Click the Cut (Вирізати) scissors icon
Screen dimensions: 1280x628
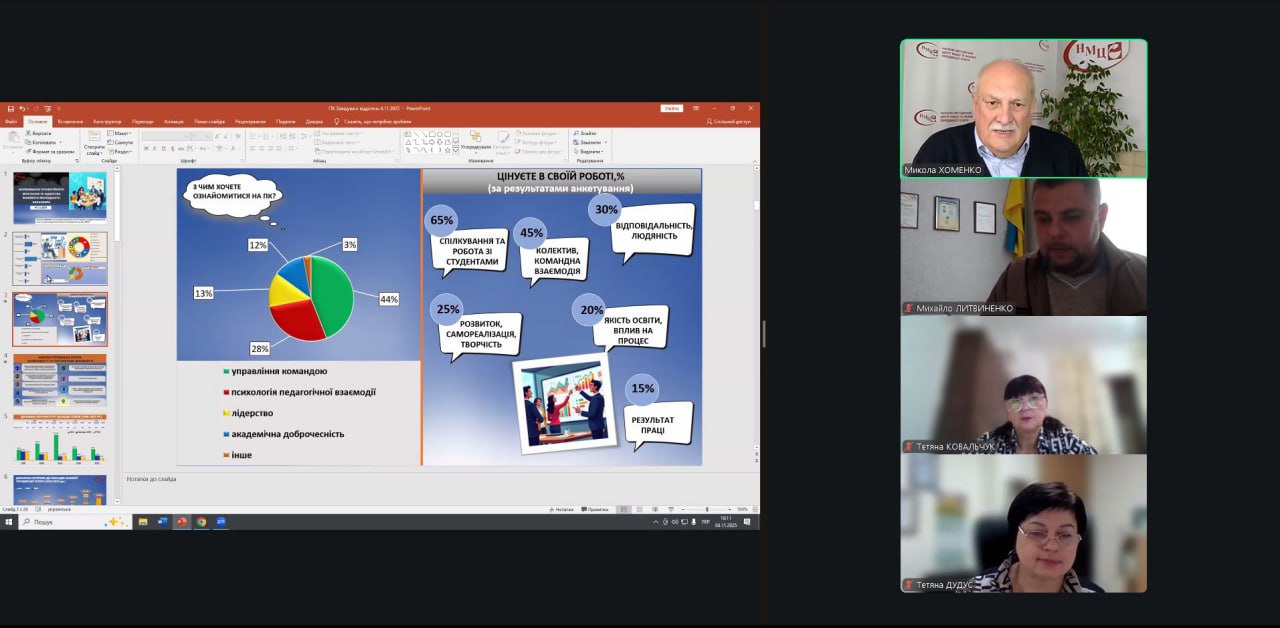coord(29,133)
